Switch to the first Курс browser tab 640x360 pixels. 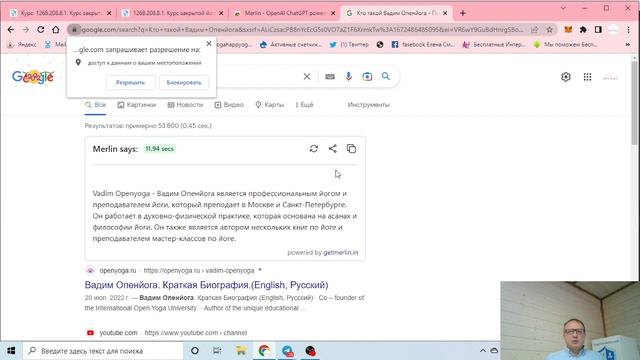click(61, 13)
